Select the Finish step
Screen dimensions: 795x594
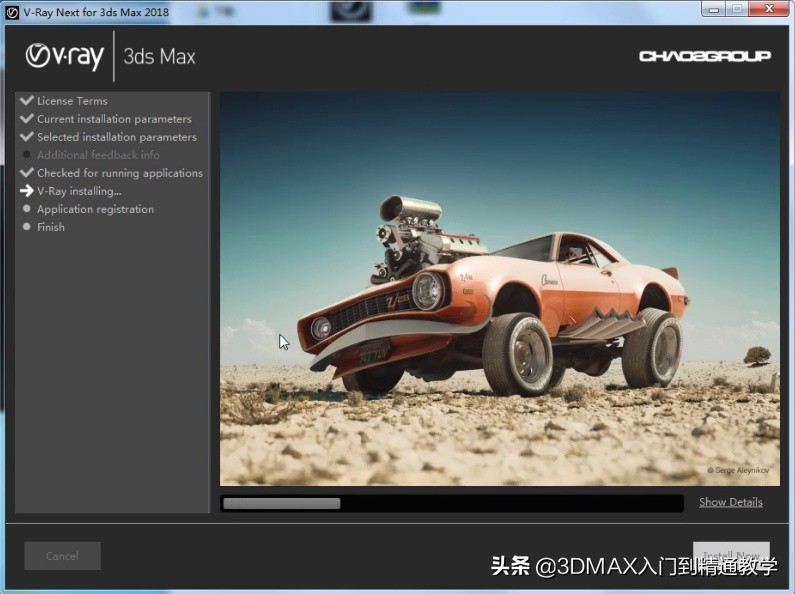tap(51, 227)
